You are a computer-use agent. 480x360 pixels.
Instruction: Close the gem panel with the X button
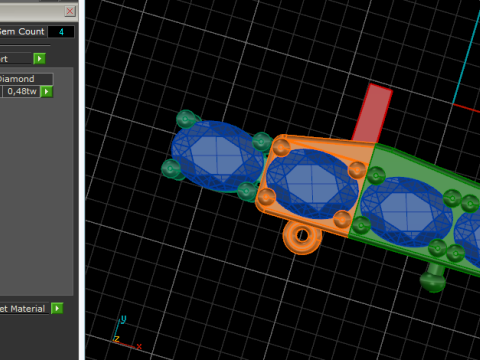(x=70, y=11)
